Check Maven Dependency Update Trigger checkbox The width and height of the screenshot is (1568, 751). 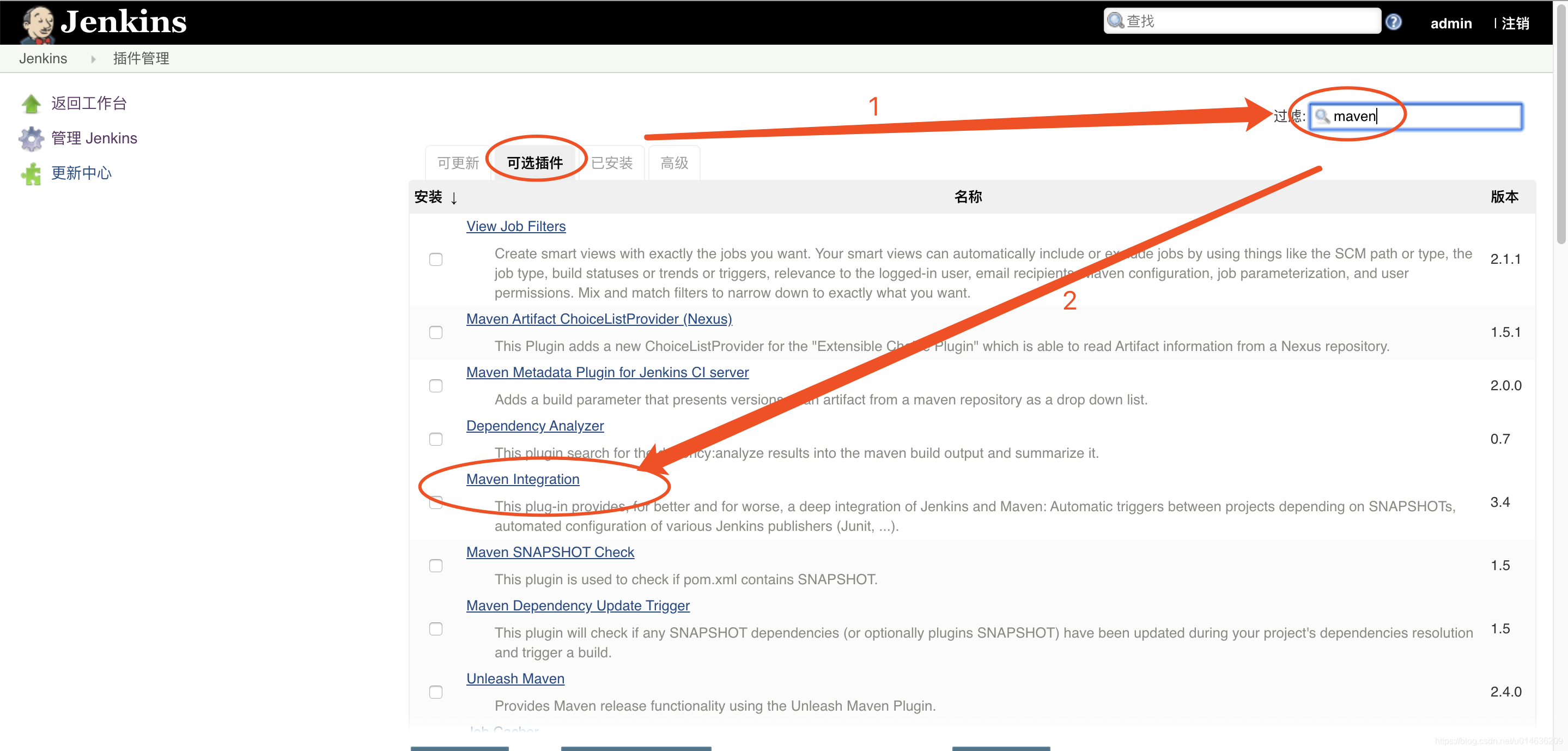[x=436, y=629]
